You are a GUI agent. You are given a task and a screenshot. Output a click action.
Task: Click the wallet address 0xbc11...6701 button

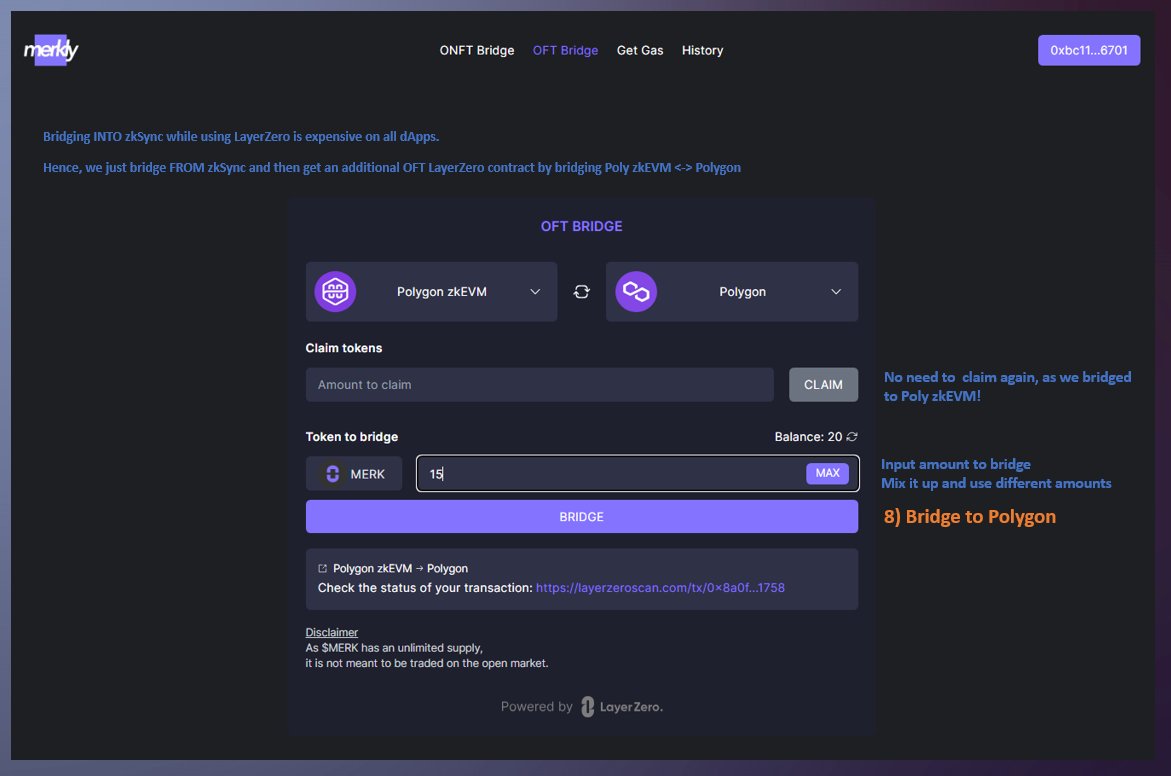tap(1089, 50)
